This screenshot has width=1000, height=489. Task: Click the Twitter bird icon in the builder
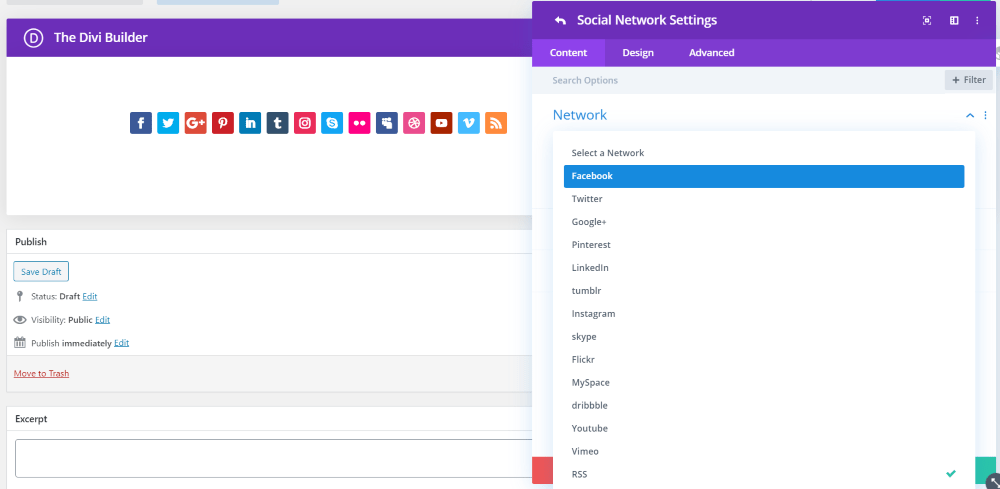tap(168, 123)
